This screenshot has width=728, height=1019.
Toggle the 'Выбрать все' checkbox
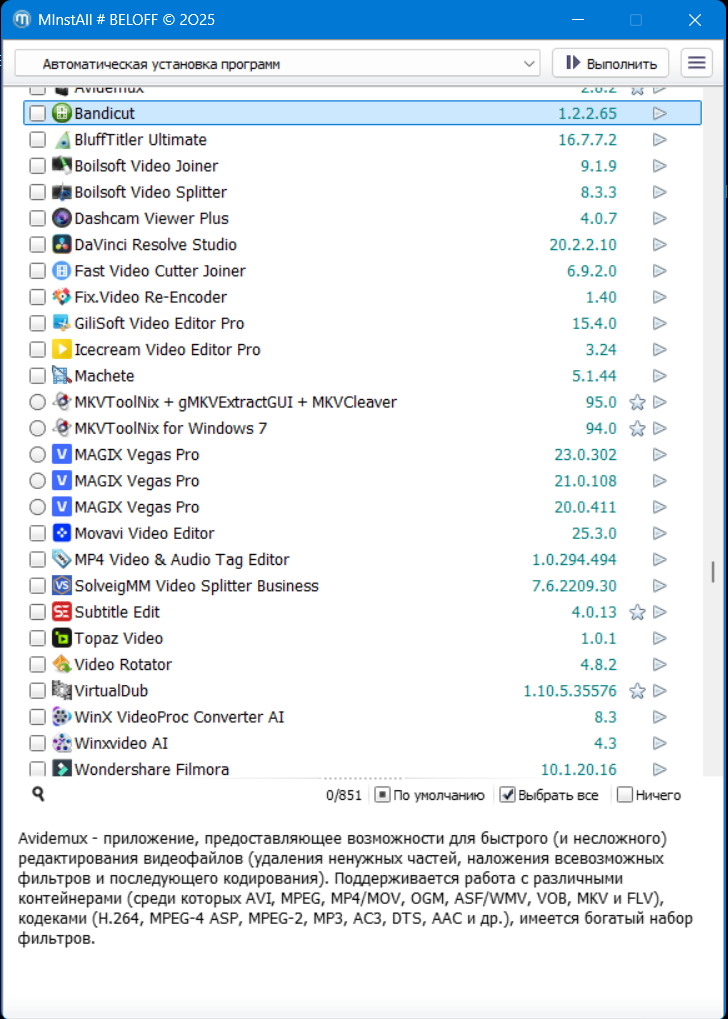pyautogui.click(x=508, y=795)
